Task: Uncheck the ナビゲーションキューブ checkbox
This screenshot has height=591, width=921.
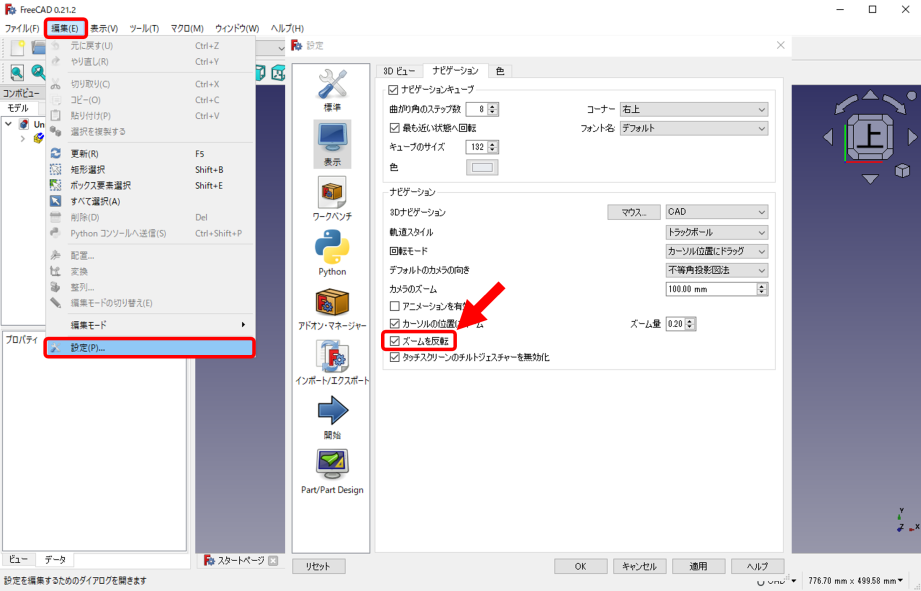Action: pyautogui.click(x=394, y=90)
